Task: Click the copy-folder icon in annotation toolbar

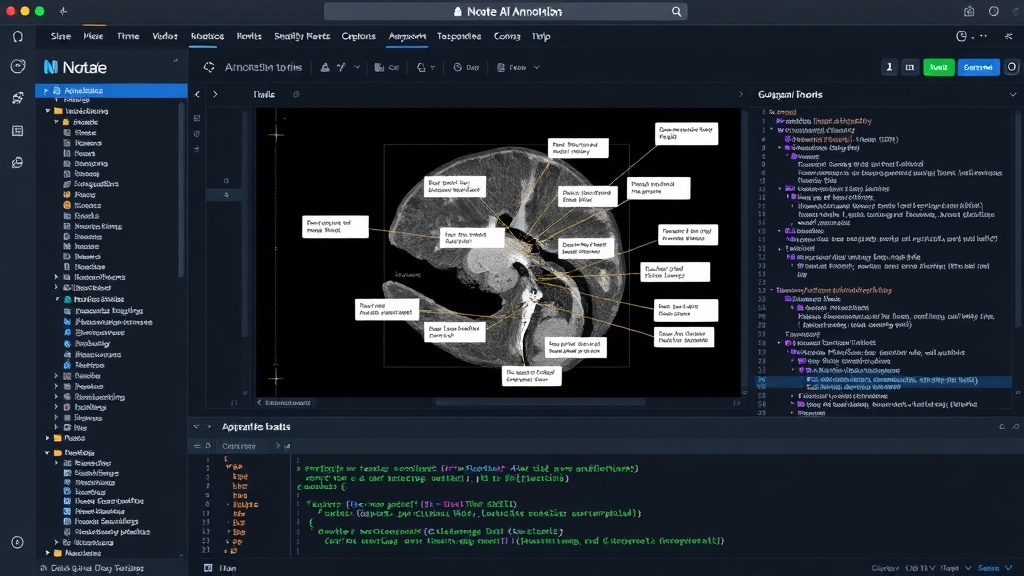Action: [379, 67]
